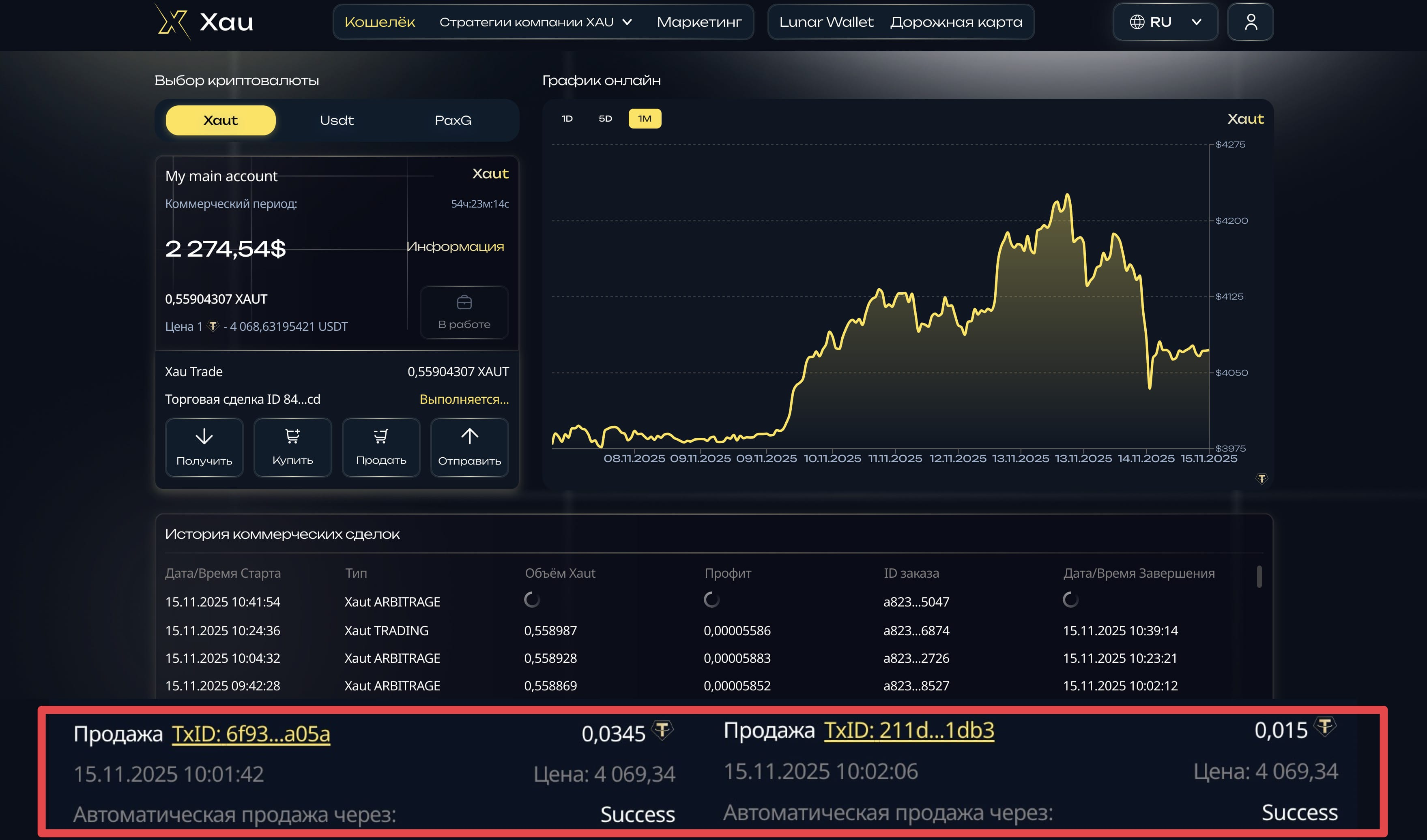Viewport: 1427px width, 840px height.
Task: Click the Купить cart icon button
Action: pyautogui.click(x=292, y=447)
